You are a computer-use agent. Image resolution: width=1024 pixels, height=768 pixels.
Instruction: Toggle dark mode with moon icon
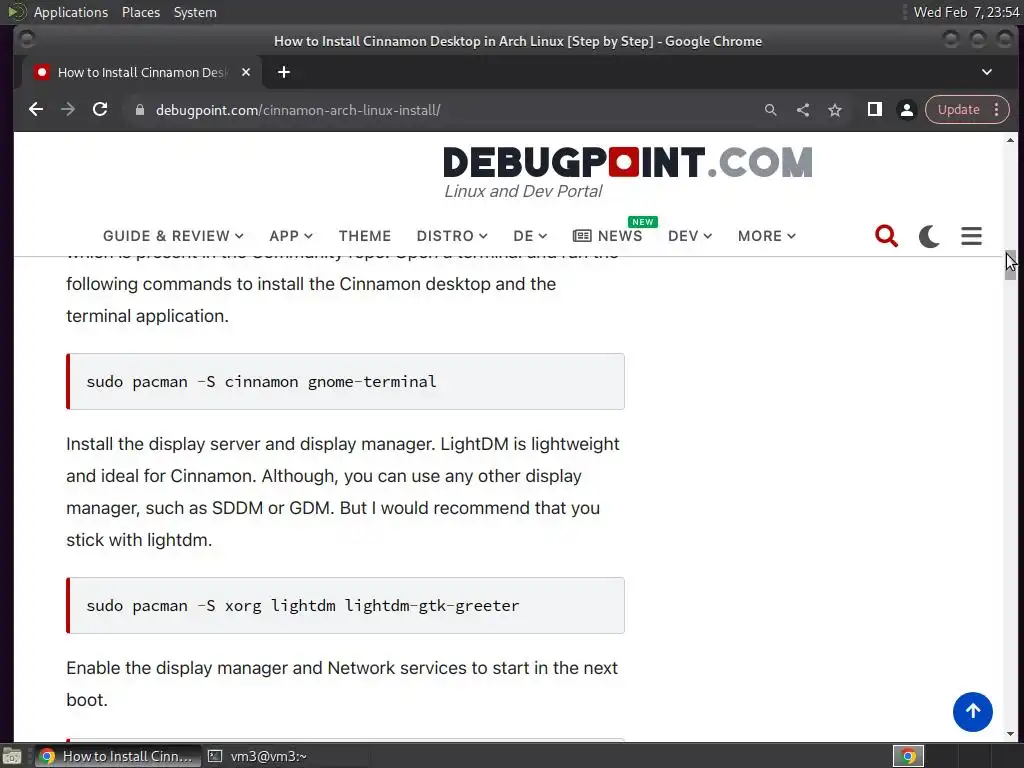(x=929, y=236)
